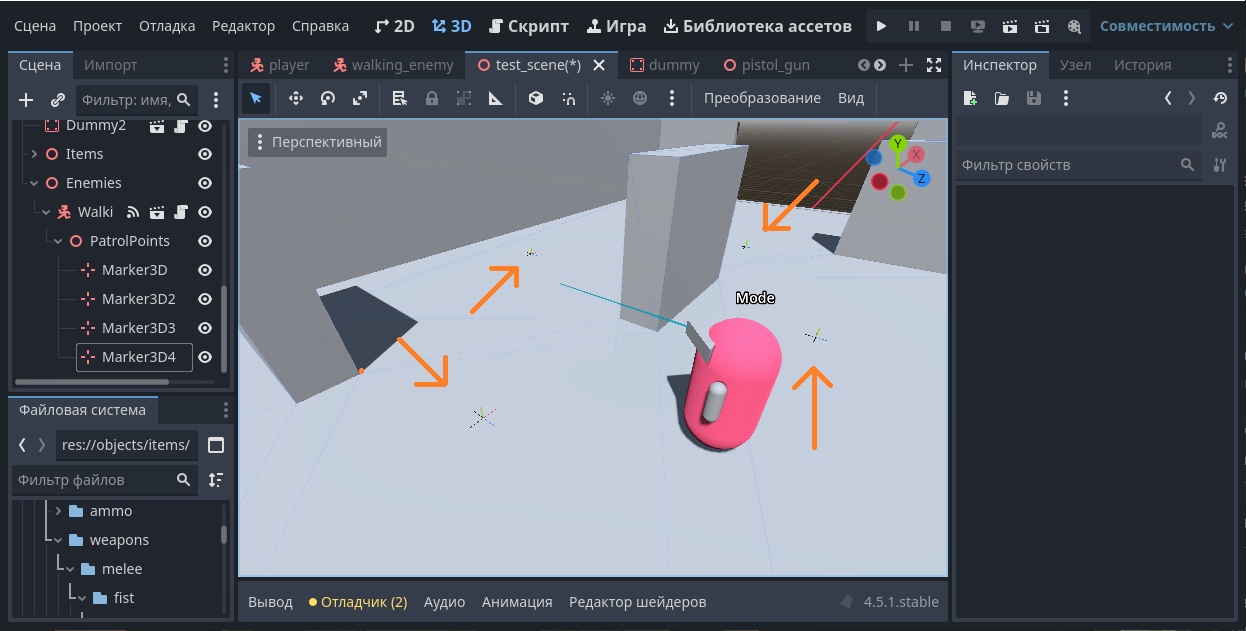Image resolution: width=1246 pixels, height=631 pixels.
Task: Toggle the Ruler measure tool
Action: tap(495, 98)
